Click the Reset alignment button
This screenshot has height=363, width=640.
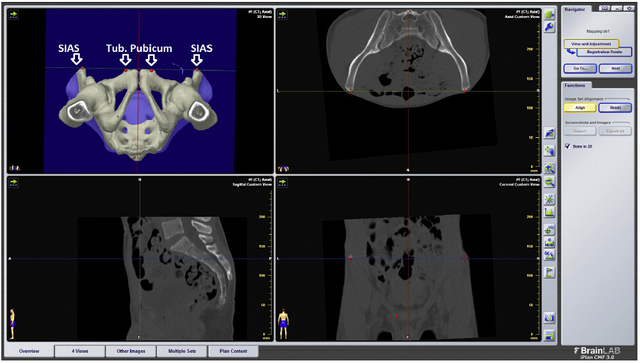615,108
